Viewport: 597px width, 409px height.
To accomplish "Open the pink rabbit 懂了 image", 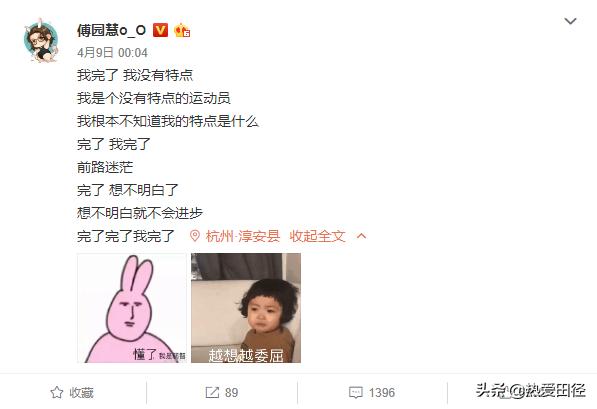I will tap(132, 308).
